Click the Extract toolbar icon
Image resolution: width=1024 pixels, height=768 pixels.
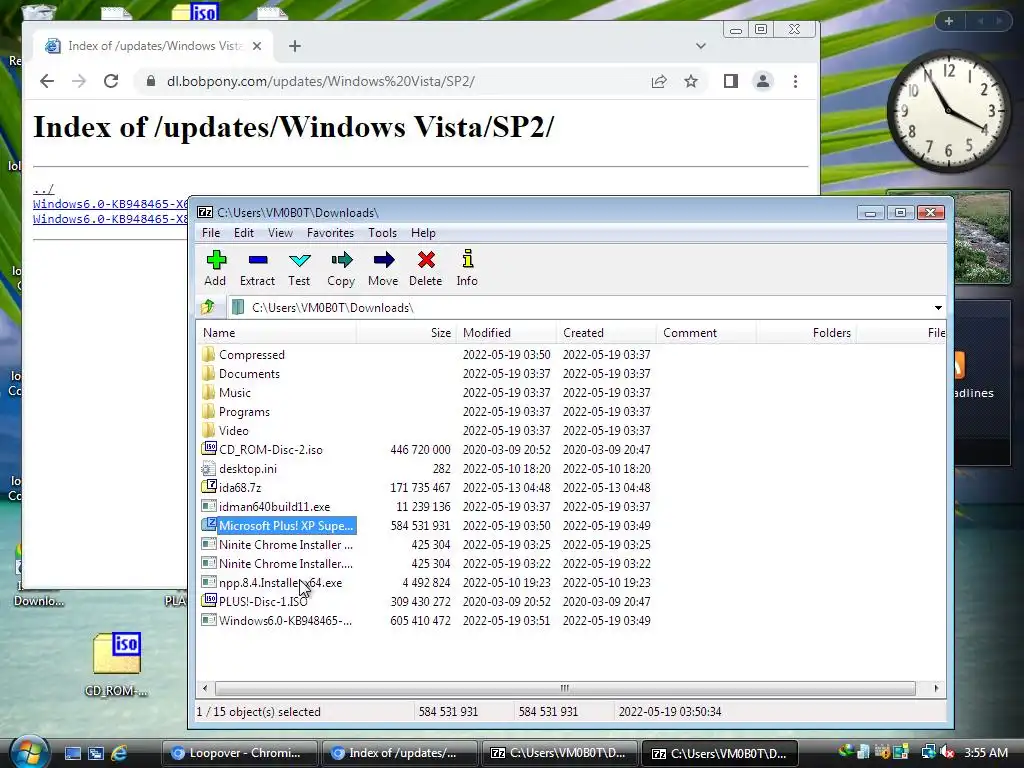(x=257, y=268)
